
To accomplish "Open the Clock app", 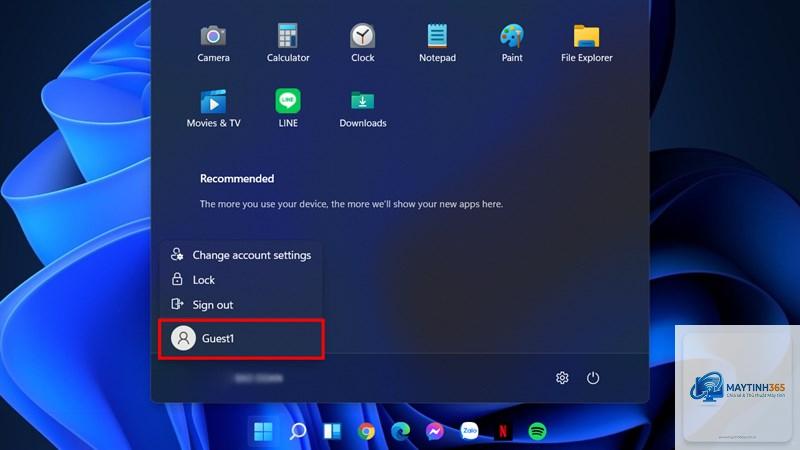I will point(362,43).
